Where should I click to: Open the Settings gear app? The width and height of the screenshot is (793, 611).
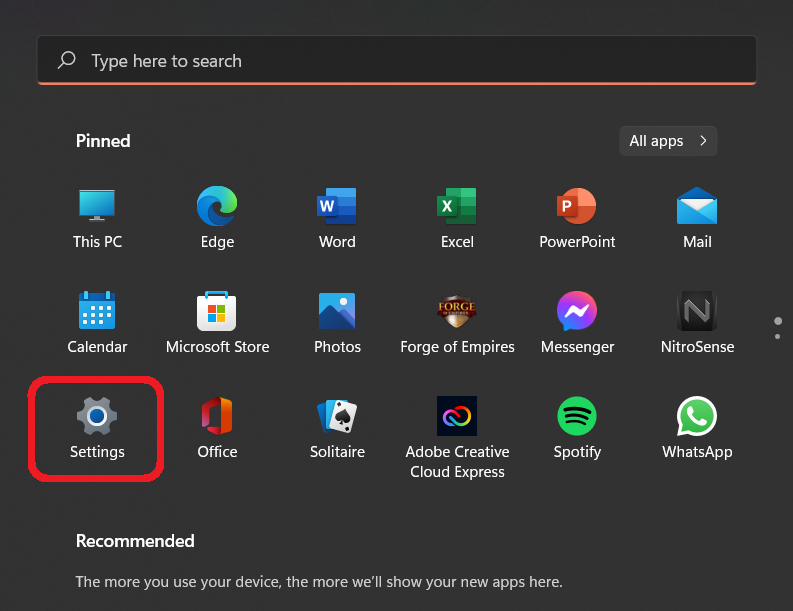pos(97,428)
